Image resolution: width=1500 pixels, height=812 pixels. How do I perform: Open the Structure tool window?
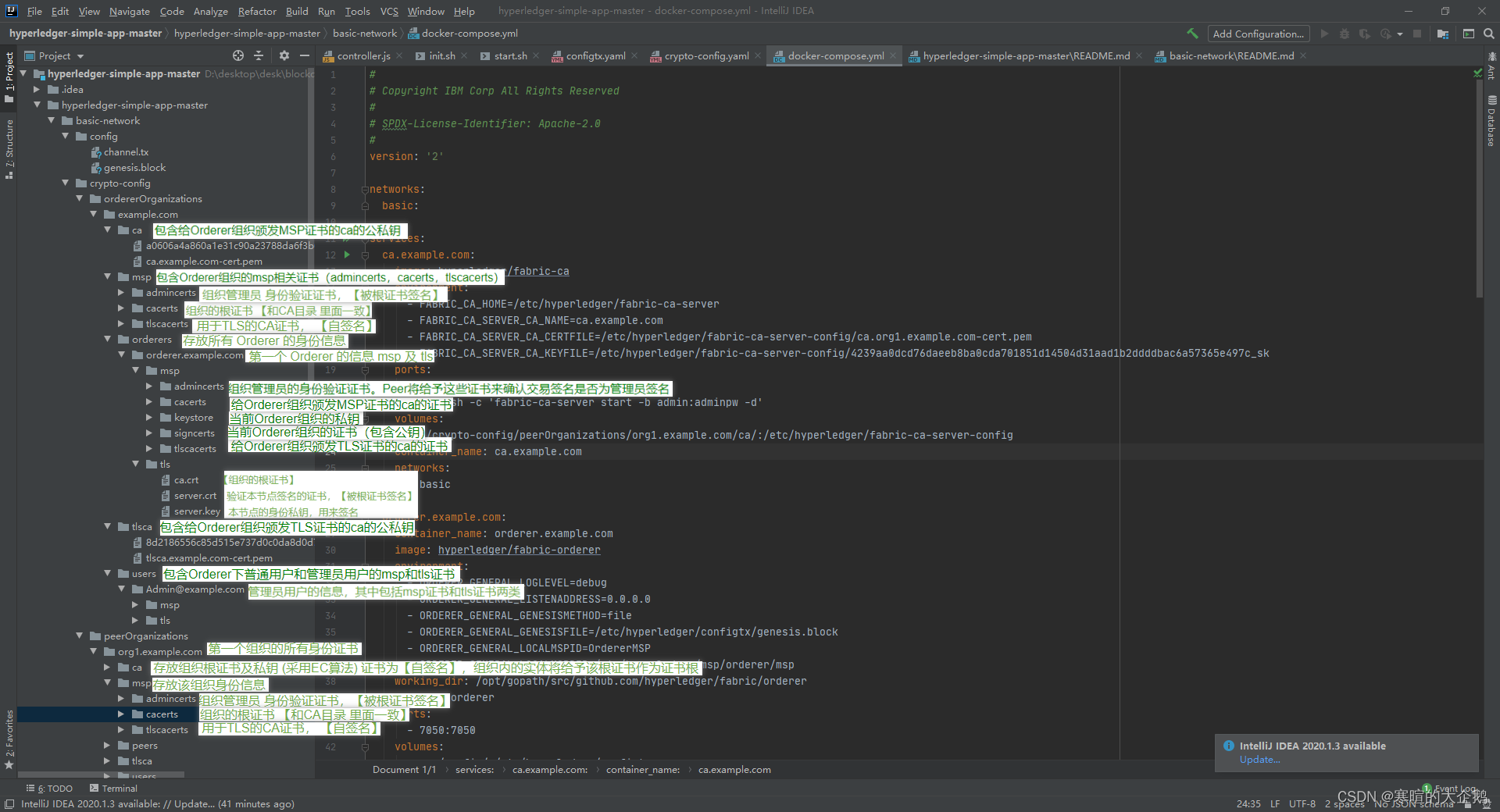[x=9, y=148]
